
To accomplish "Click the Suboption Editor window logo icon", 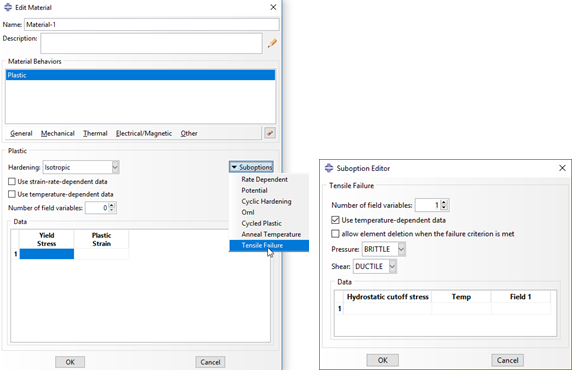I will [329, 168].
